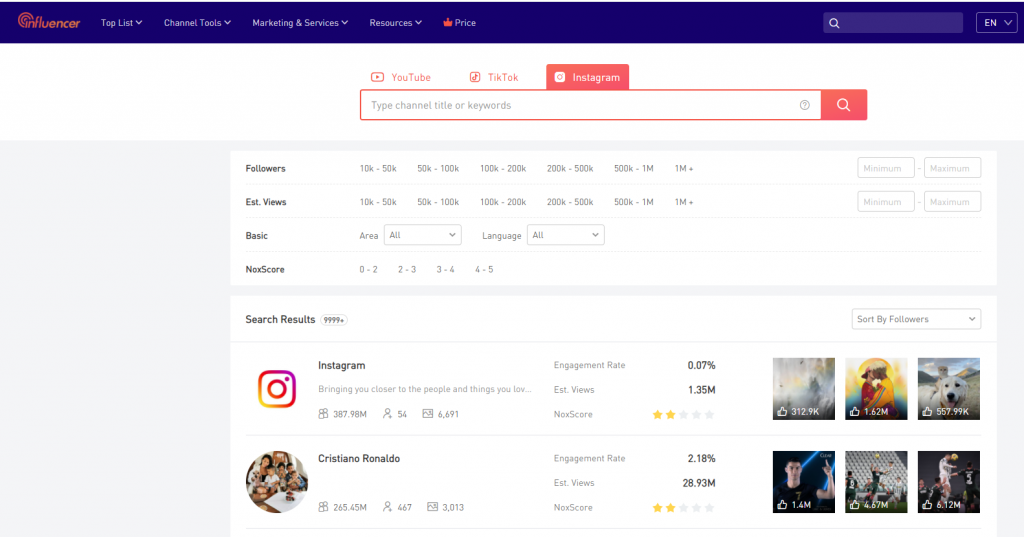Click following icon next to 54
The width and height of the screenshot is (1024, 537).
[x=387, y=414]
